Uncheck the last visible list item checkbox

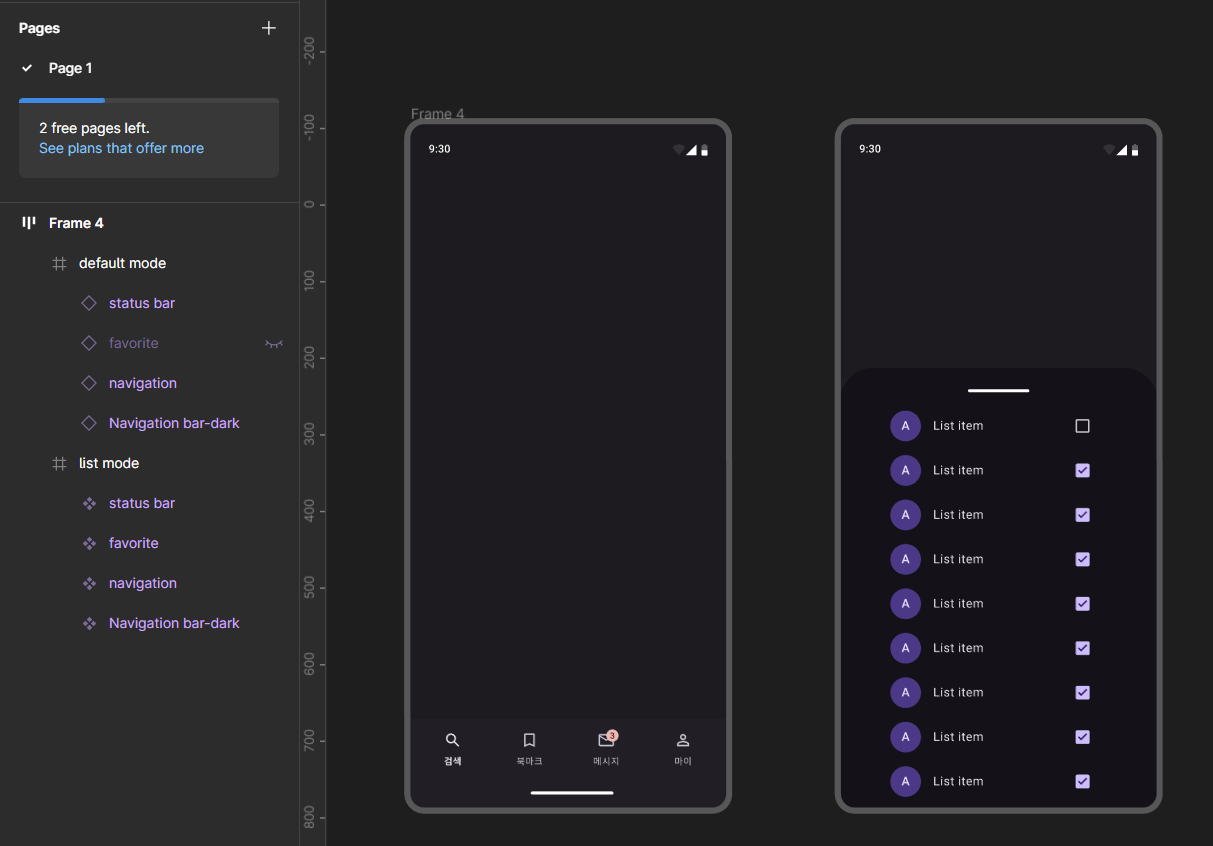click(1082, 781)
